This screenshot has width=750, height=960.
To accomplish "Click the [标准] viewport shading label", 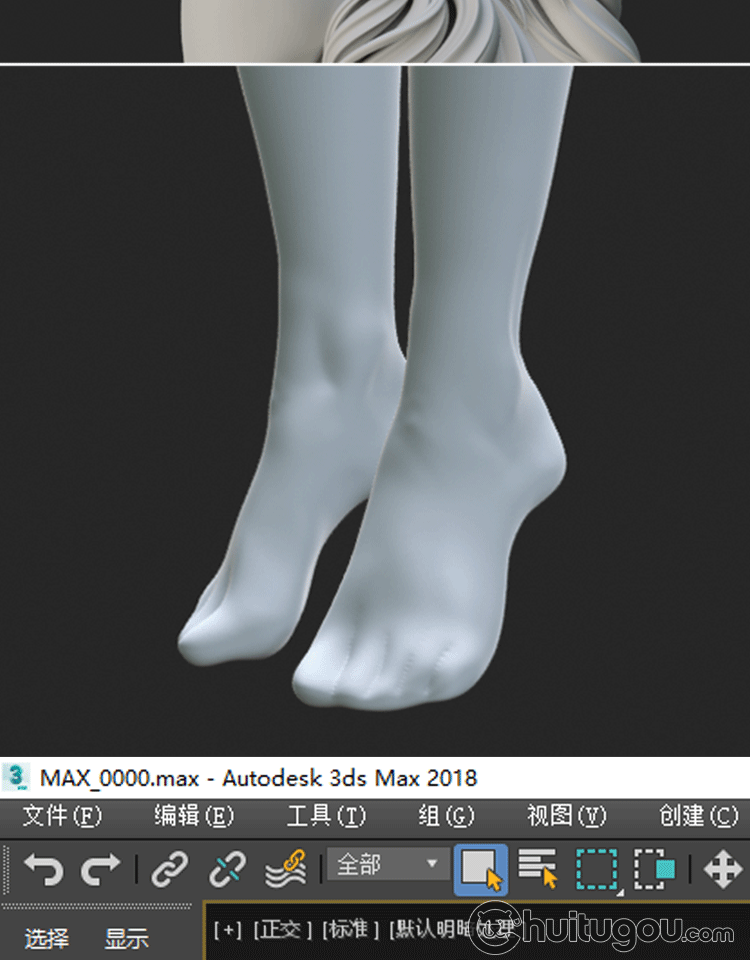I will click(351, 930).
